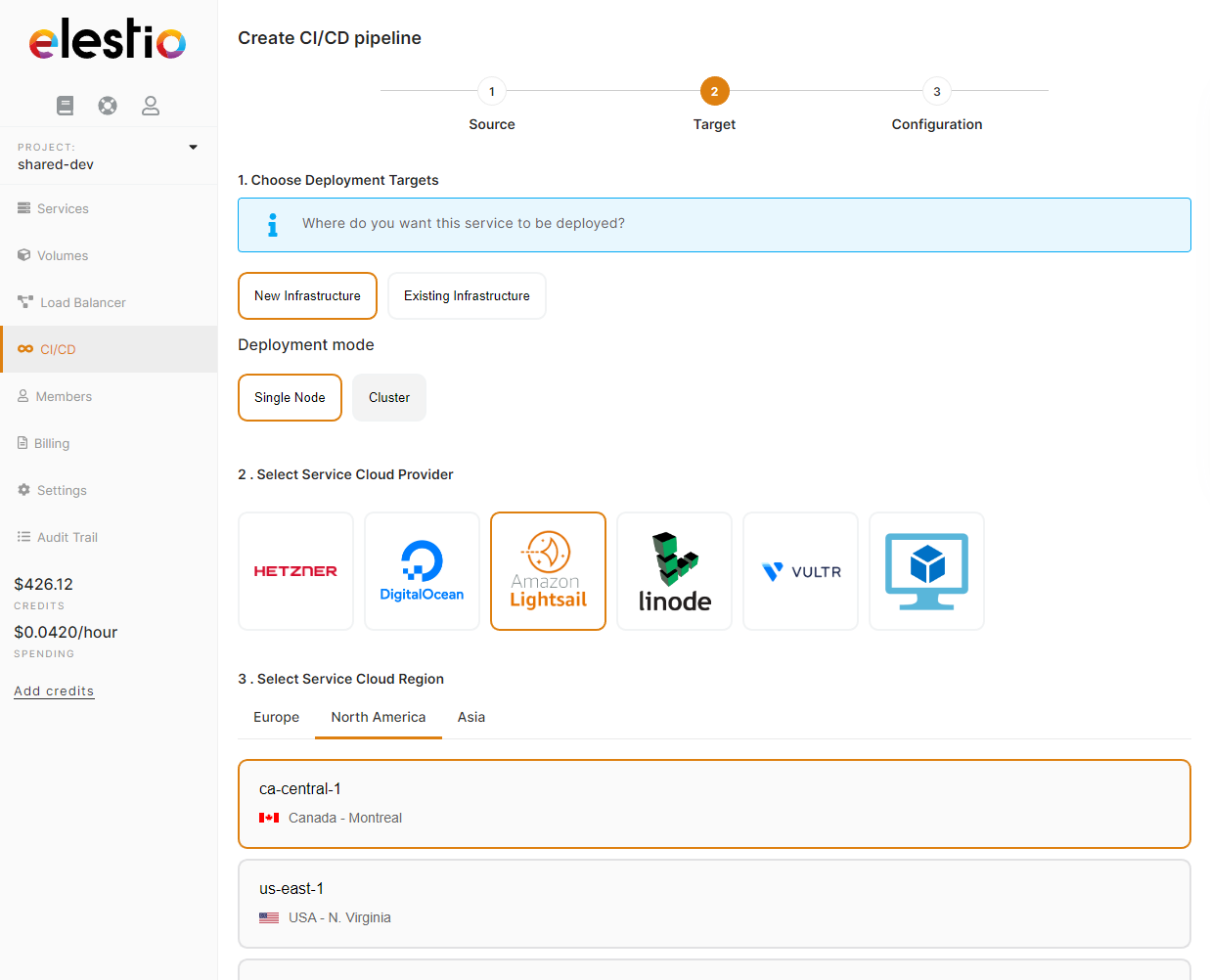1210x980 pixels.
Task: Click the Target step indicator
Action: click(714, 91)
